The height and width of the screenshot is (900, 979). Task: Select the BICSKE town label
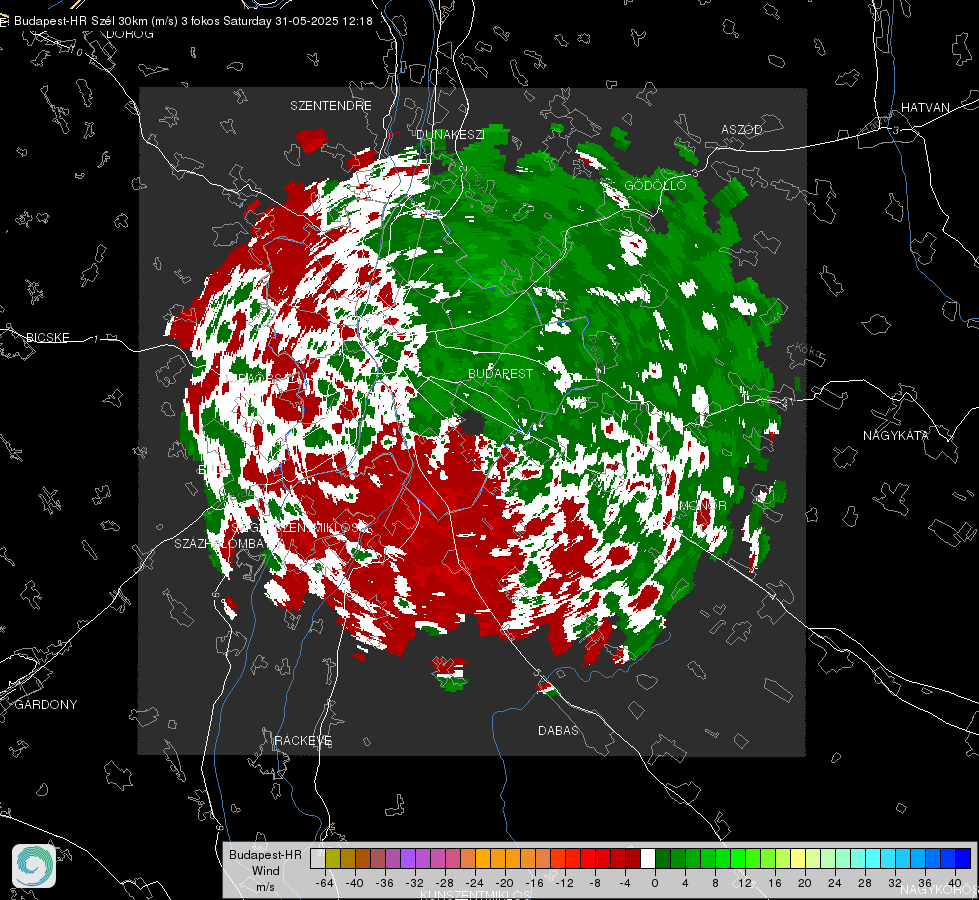tap(47, 337)
